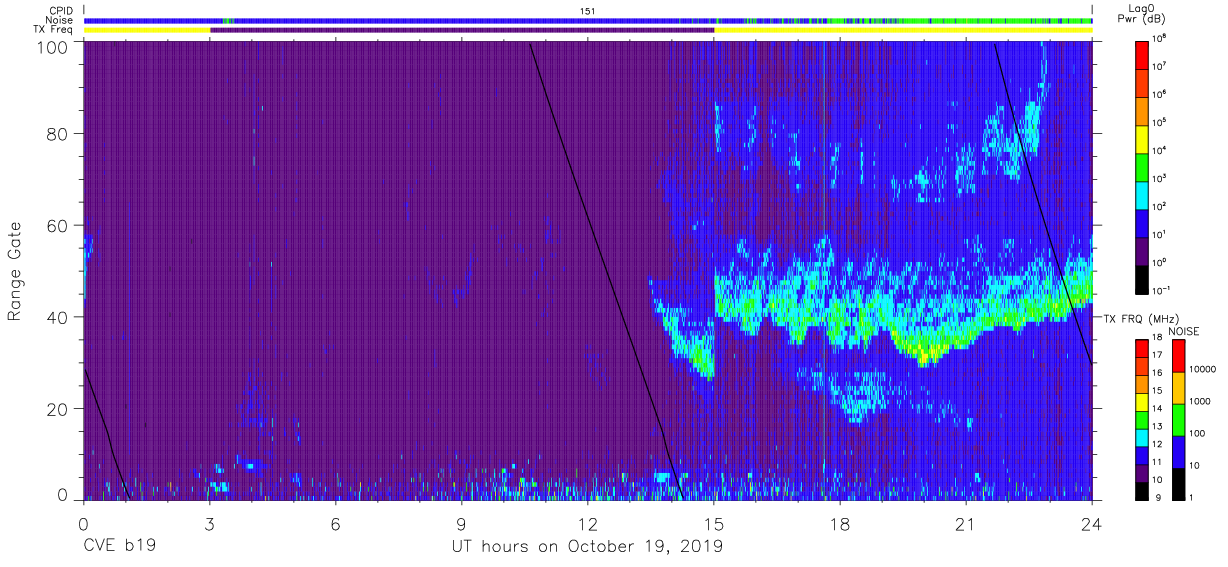The image size is (1228, 567).
Task: Select the red top segment of TX FRQ colorbar
Action: point(1142,349)
